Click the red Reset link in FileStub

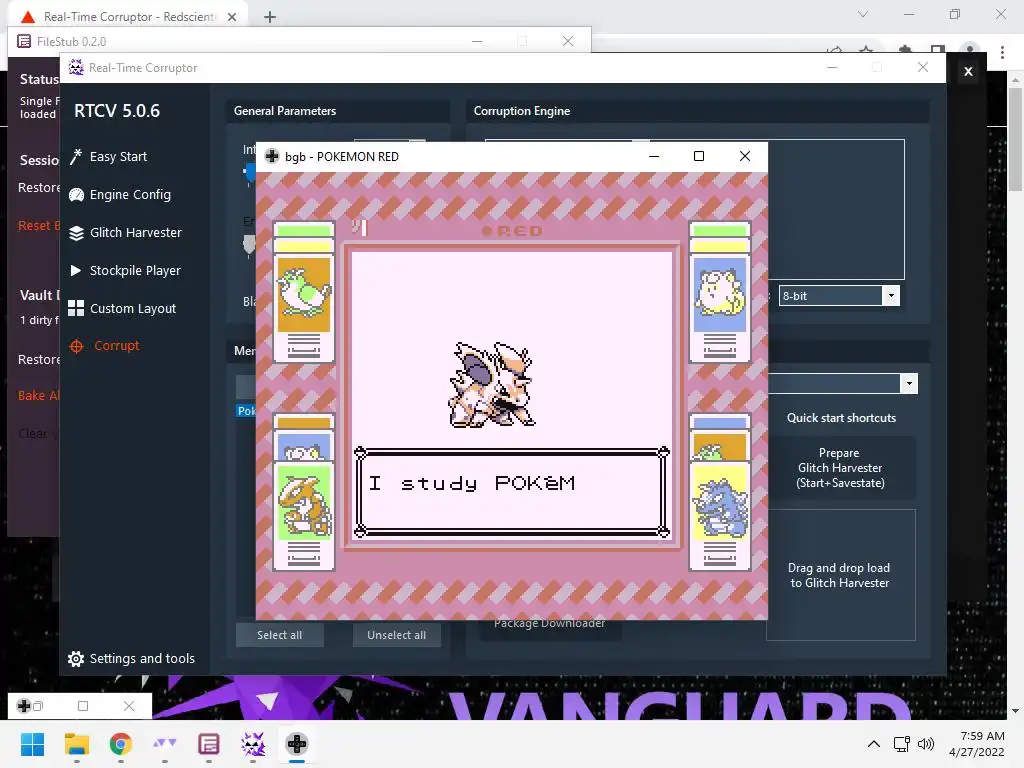click(39, 225)
